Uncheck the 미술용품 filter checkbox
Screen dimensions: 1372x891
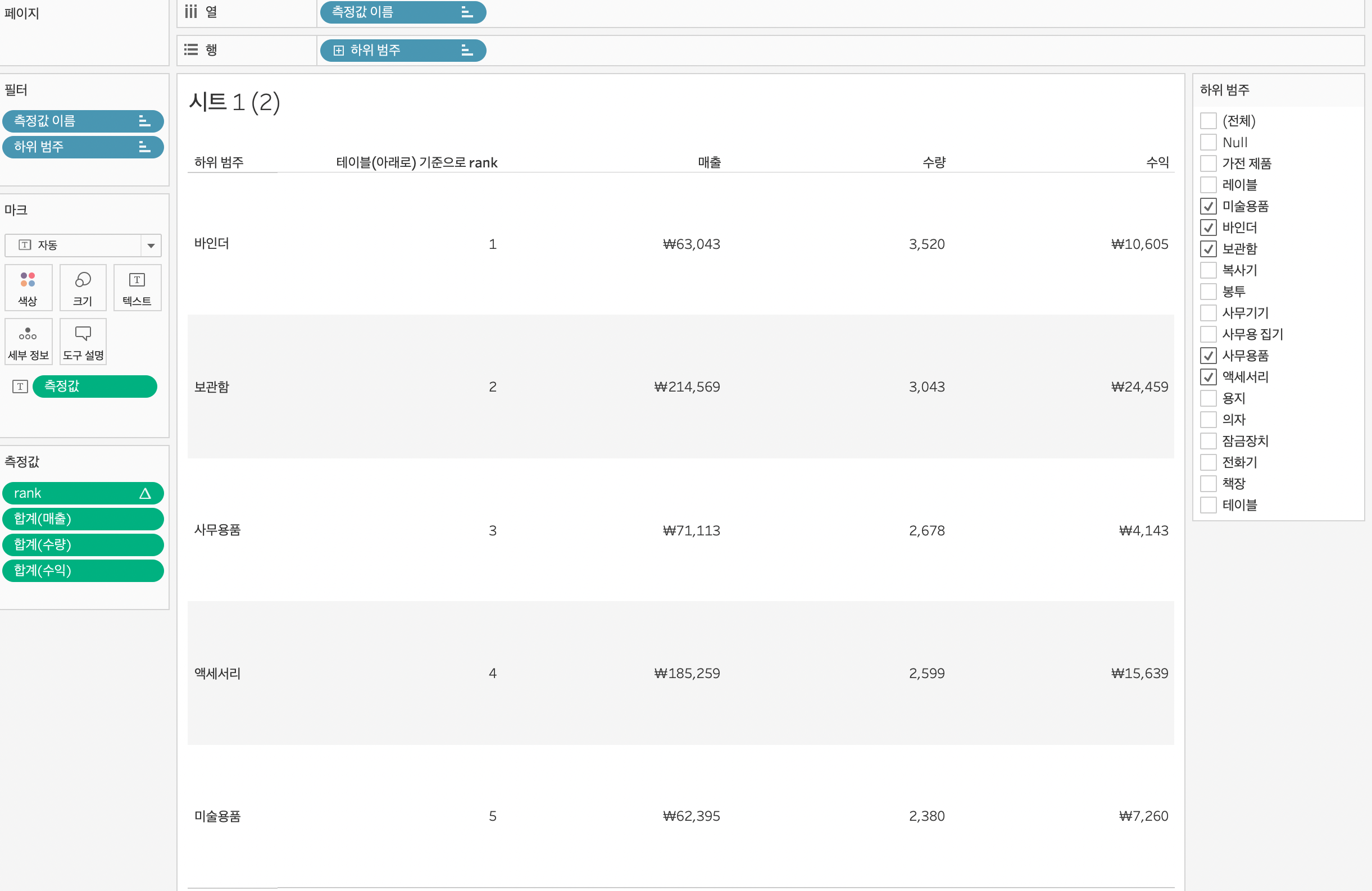(x=1209, y=206)
